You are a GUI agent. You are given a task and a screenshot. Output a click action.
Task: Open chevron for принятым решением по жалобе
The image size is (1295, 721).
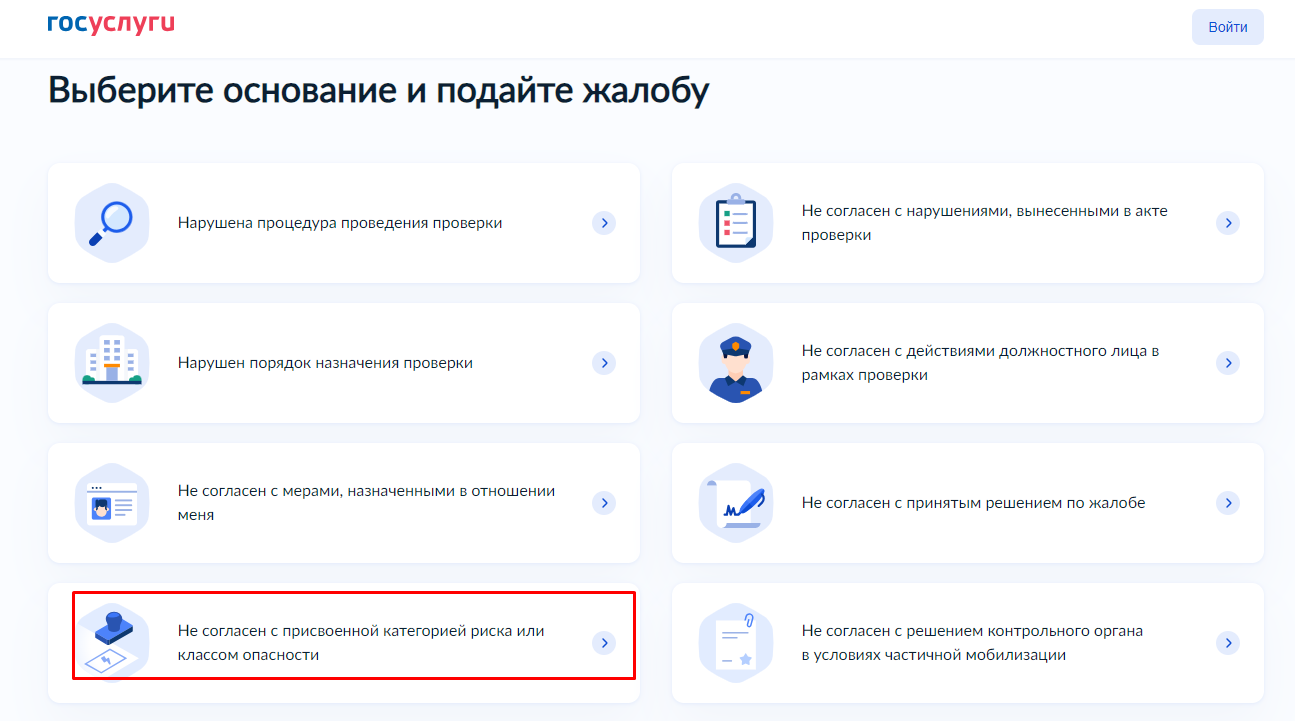click(x=1227, y=503)
